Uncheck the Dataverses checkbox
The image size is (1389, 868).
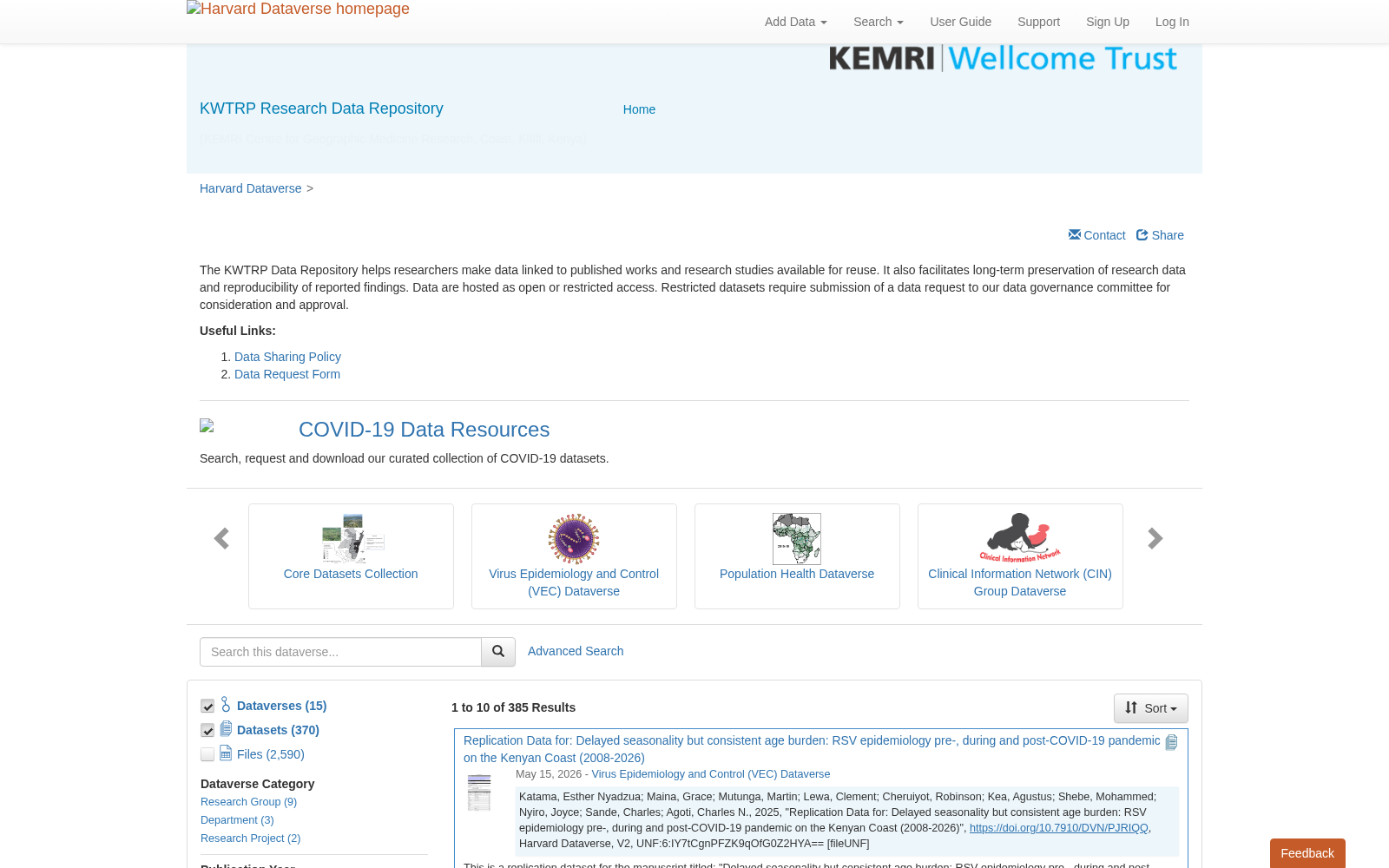click(x=207, y=706)
